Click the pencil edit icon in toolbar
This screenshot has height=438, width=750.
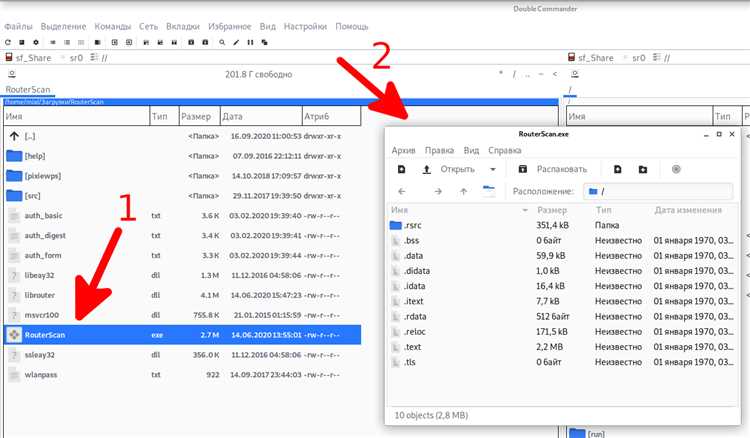coord(236,42)
